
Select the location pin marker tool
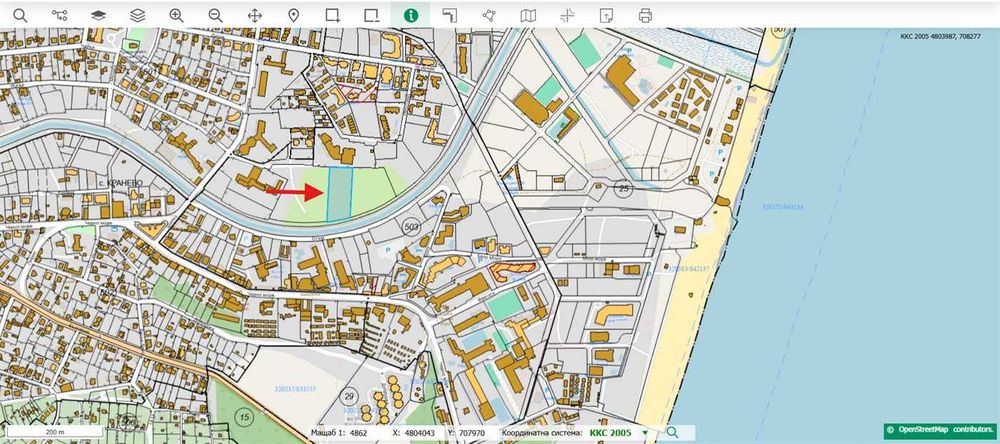click(x=293, y=15)
